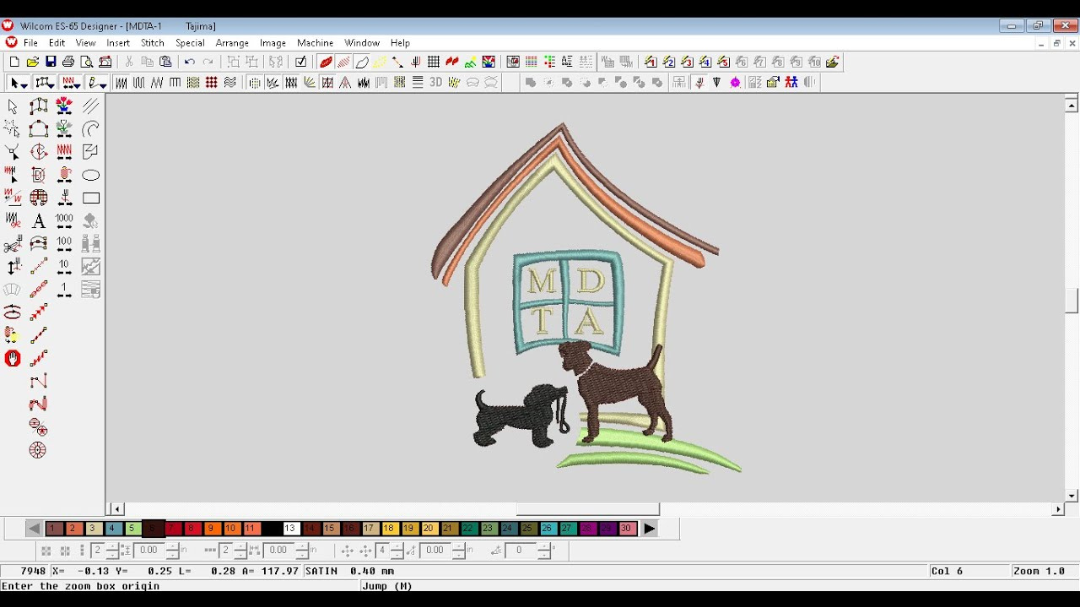
Task: Expand the select arrow tool dropdown
Action: pyautogui.click(x=25, y=83)
